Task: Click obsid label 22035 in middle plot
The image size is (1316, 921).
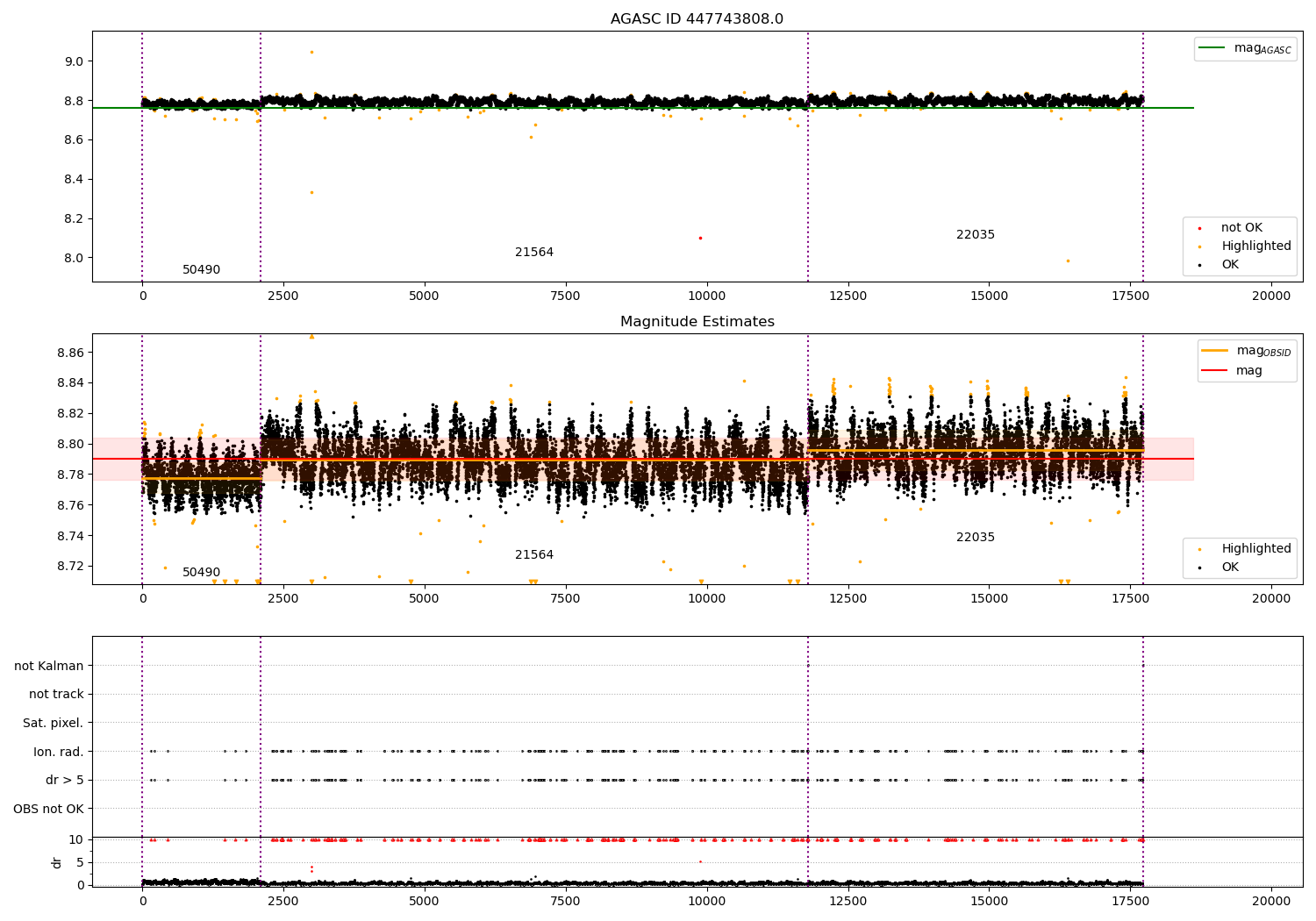Action: pos(976,538)
